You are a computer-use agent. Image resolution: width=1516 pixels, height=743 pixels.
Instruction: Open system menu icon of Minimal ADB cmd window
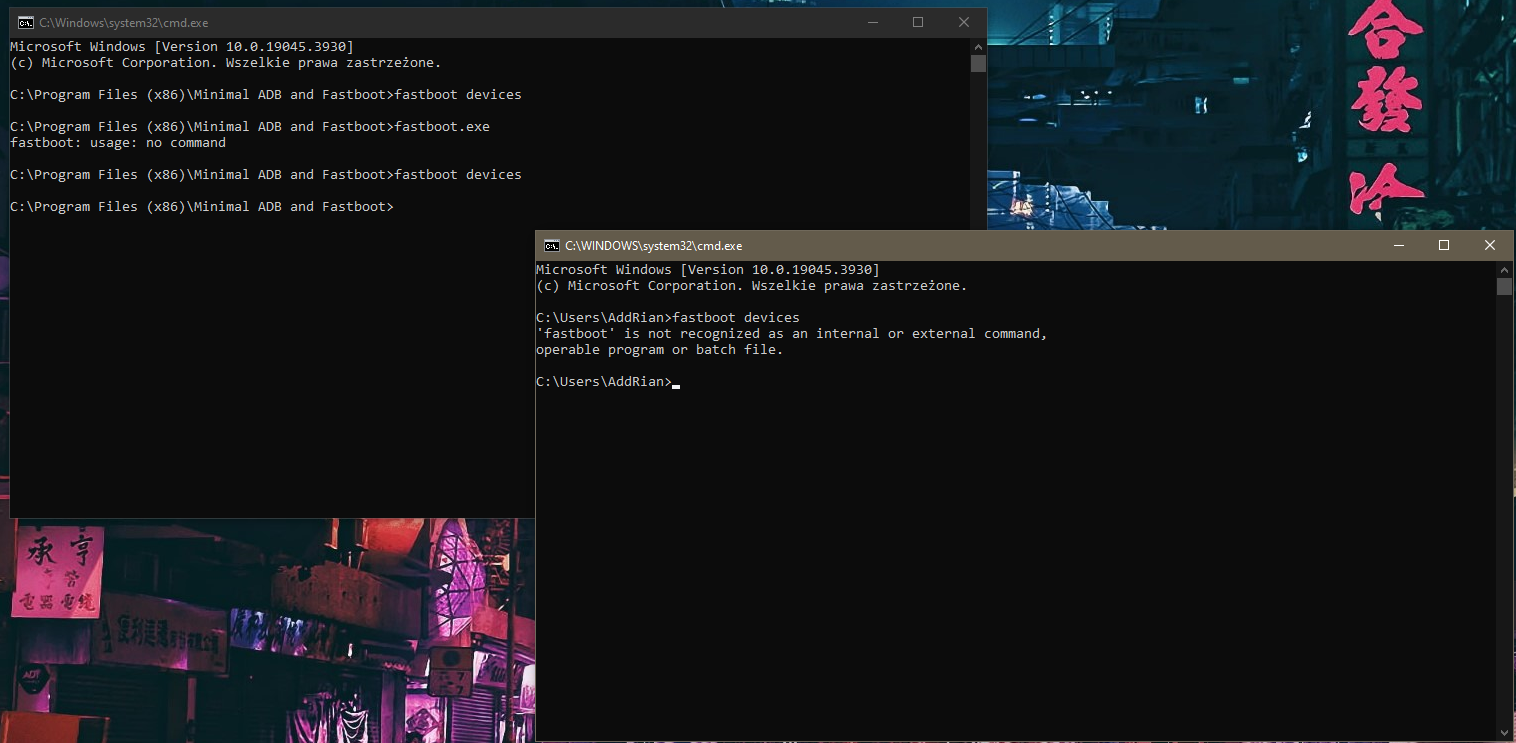pos(26,23)
